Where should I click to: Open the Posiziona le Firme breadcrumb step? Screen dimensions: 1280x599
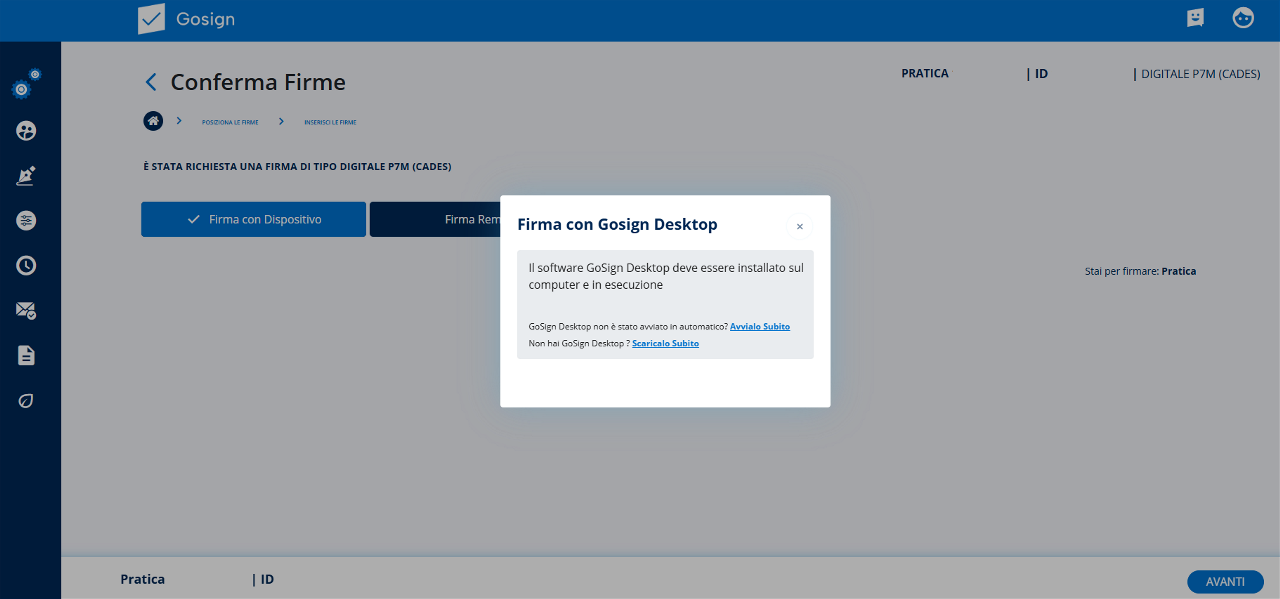pos(230,122)
